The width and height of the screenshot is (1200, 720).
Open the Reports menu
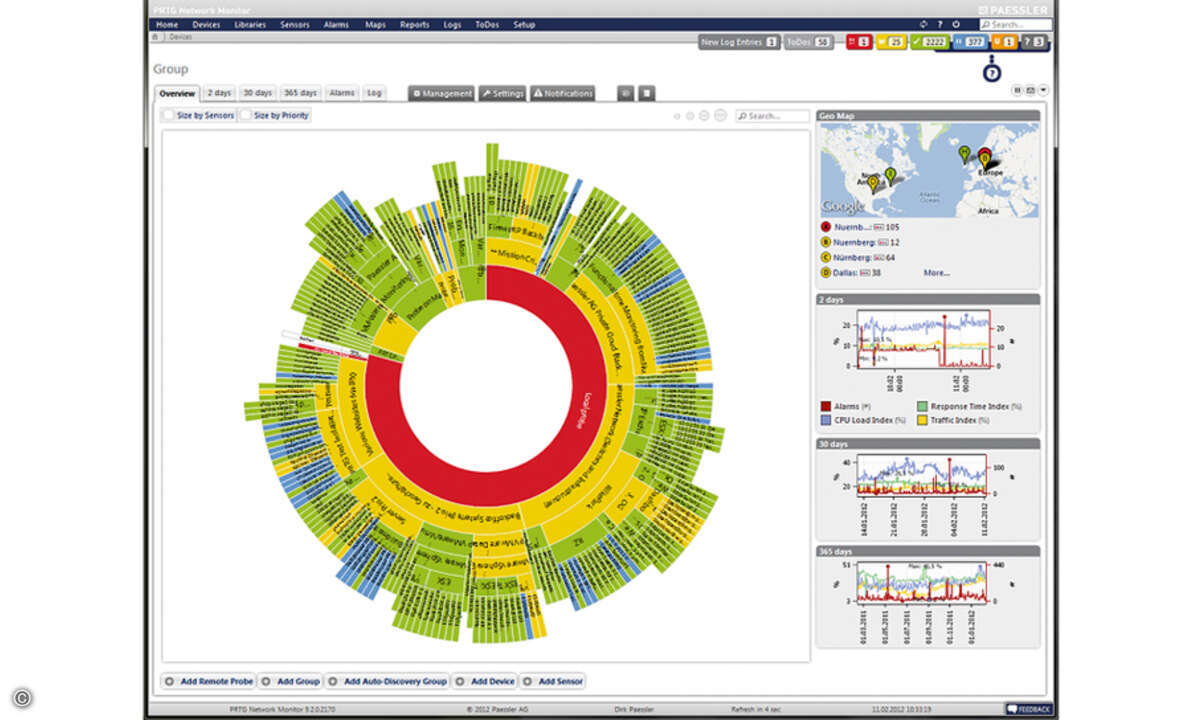(x=414, y=24)
